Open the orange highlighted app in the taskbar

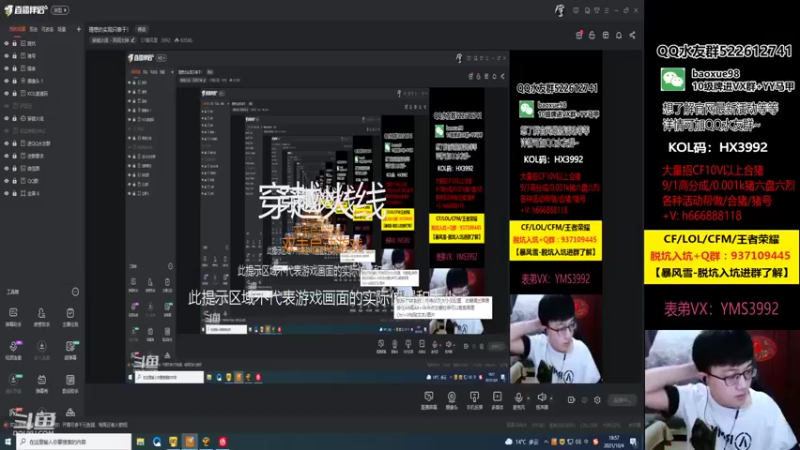[190, 442]
